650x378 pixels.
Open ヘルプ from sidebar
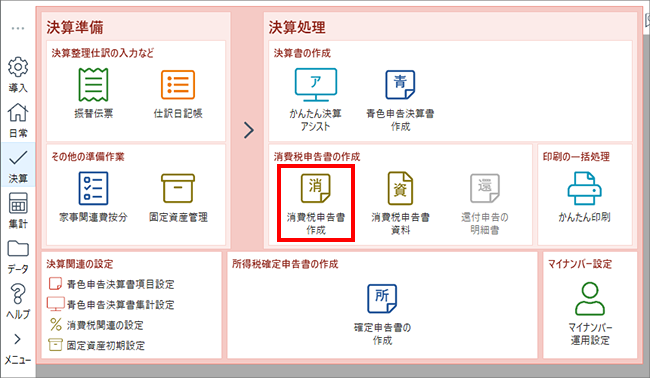pyautogui.click(x=18, y=301)
